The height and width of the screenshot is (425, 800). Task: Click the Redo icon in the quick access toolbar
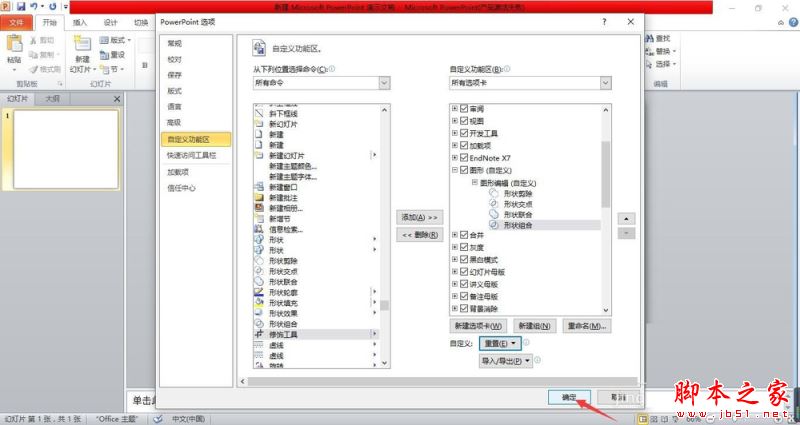pyautogui.click(x=52, y=7)
